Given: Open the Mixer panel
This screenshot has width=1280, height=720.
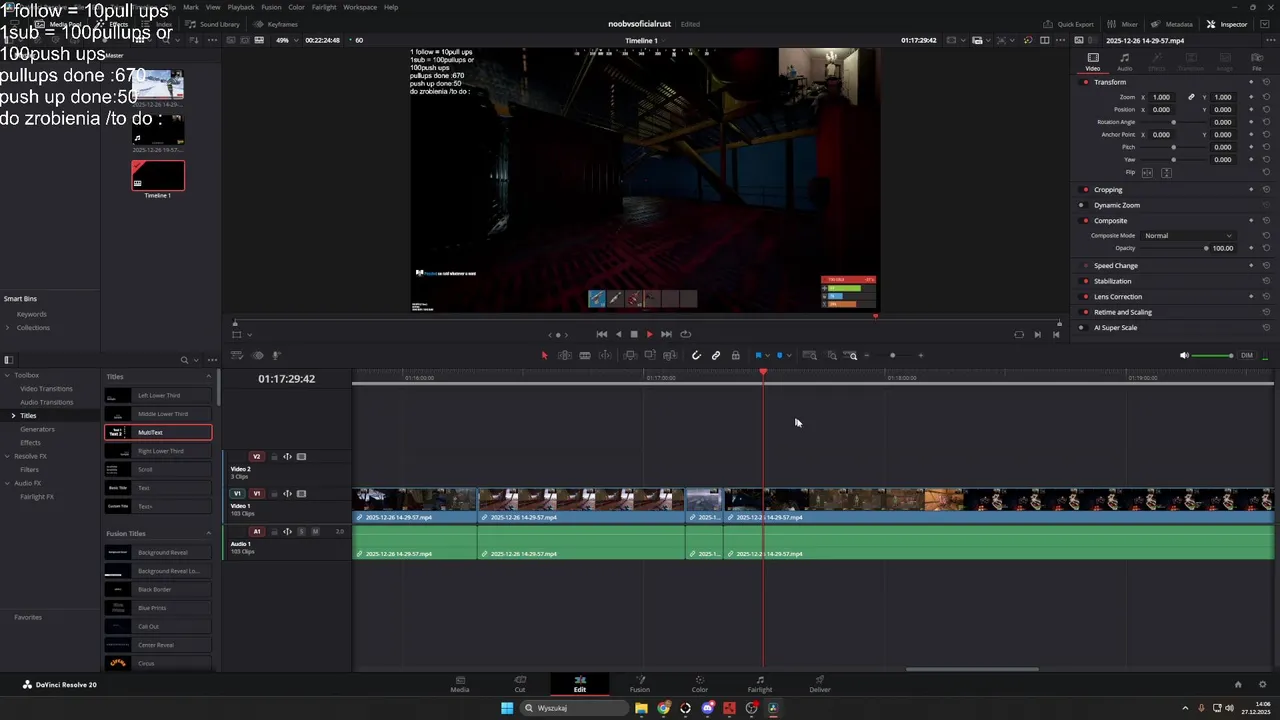Looking at the screenshot, I should [x=1123, y=24].
